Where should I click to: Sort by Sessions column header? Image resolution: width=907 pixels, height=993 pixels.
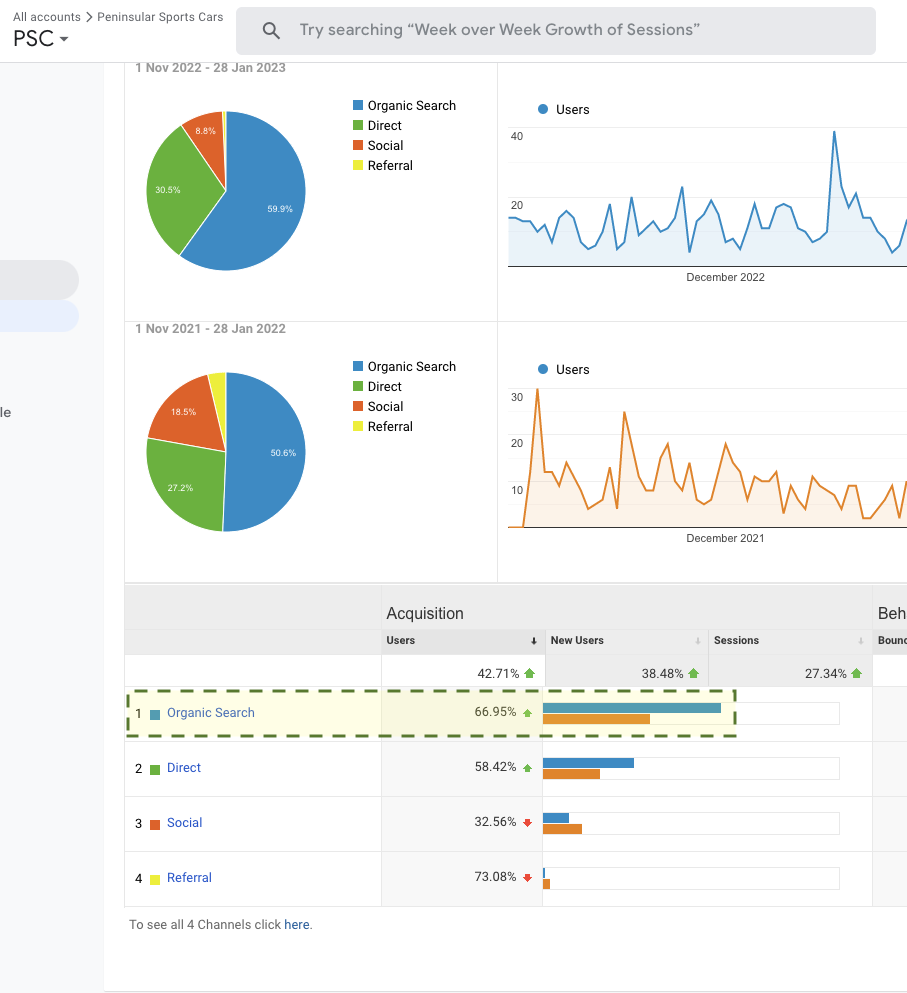736,641
